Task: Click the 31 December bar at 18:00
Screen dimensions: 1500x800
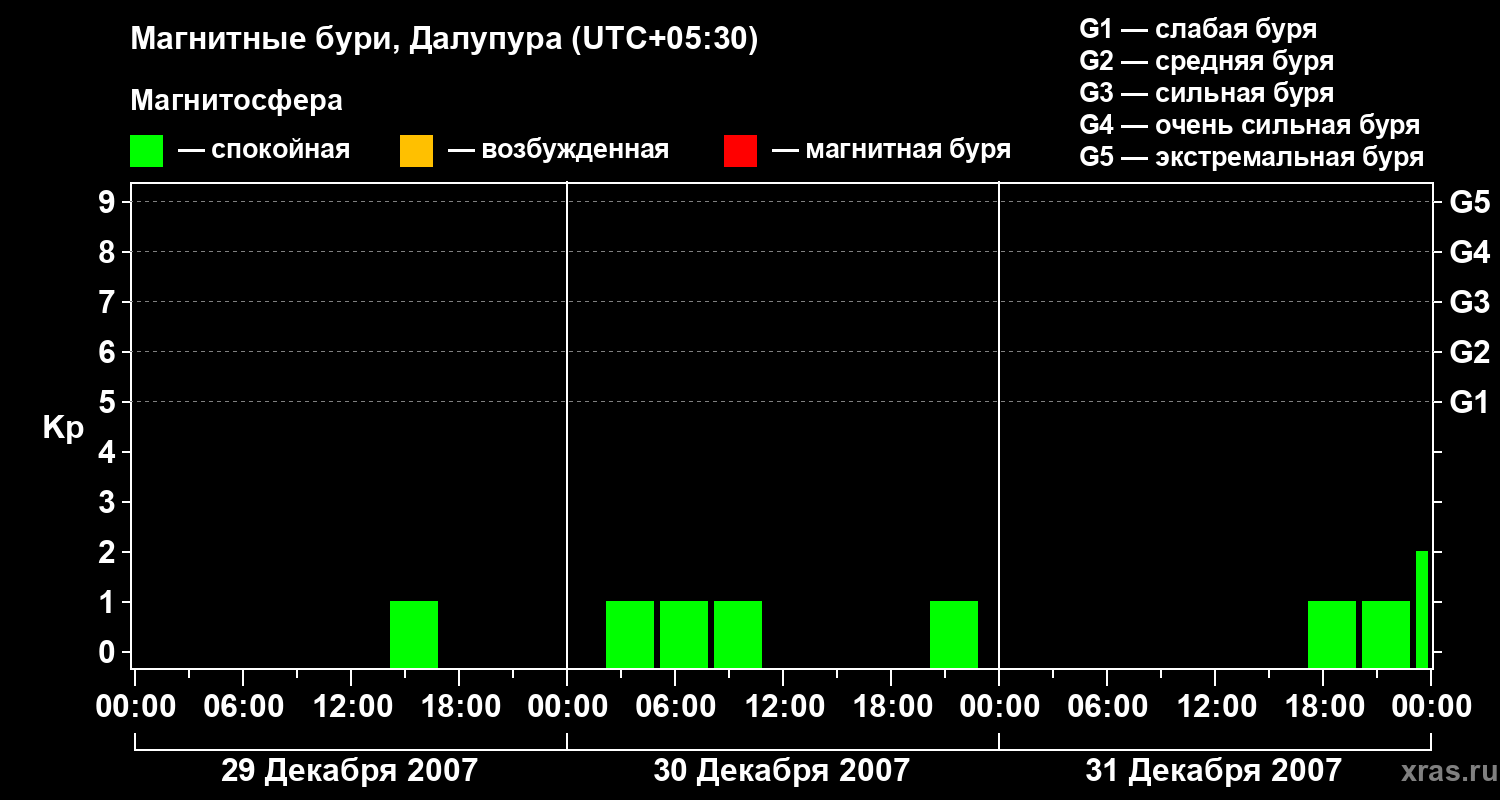Action: [1332, 634]
